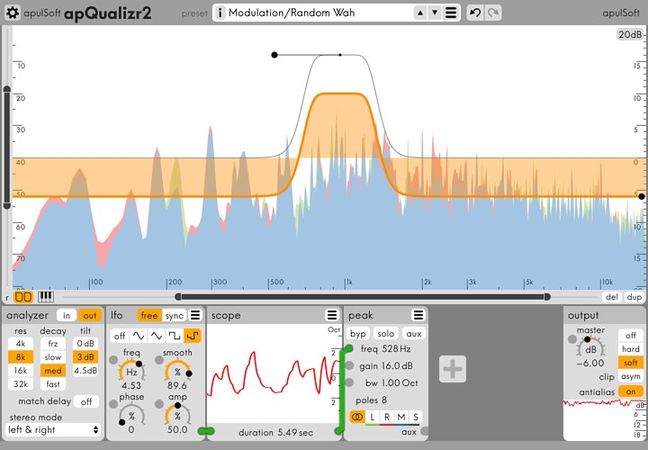Open the settings gear next to apulSoft logo
The width and height of the screenshot is (648, 450).
(x=12, y=13)
